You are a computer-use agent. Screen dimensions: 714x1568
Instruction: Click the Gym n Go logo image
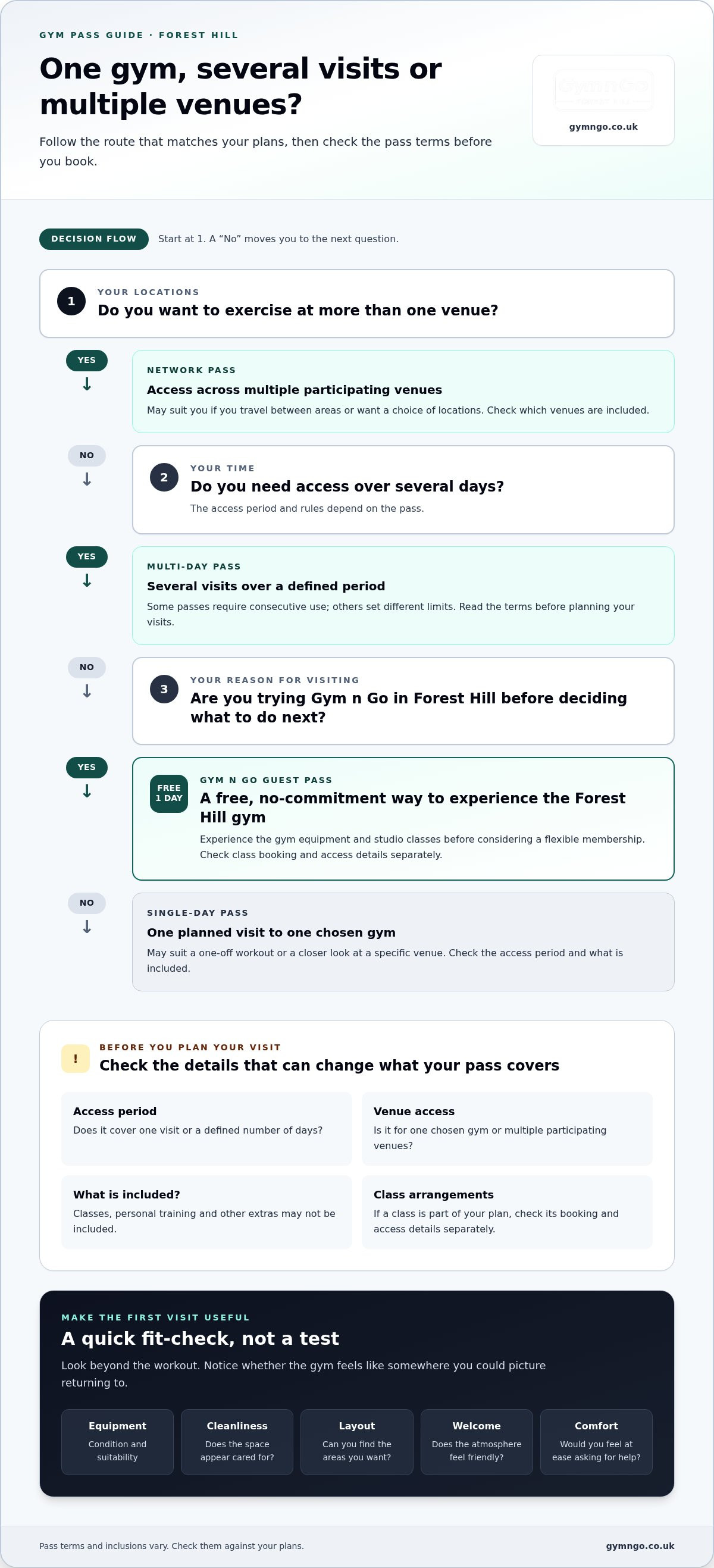pyautogui.click(x=603, y=90)
